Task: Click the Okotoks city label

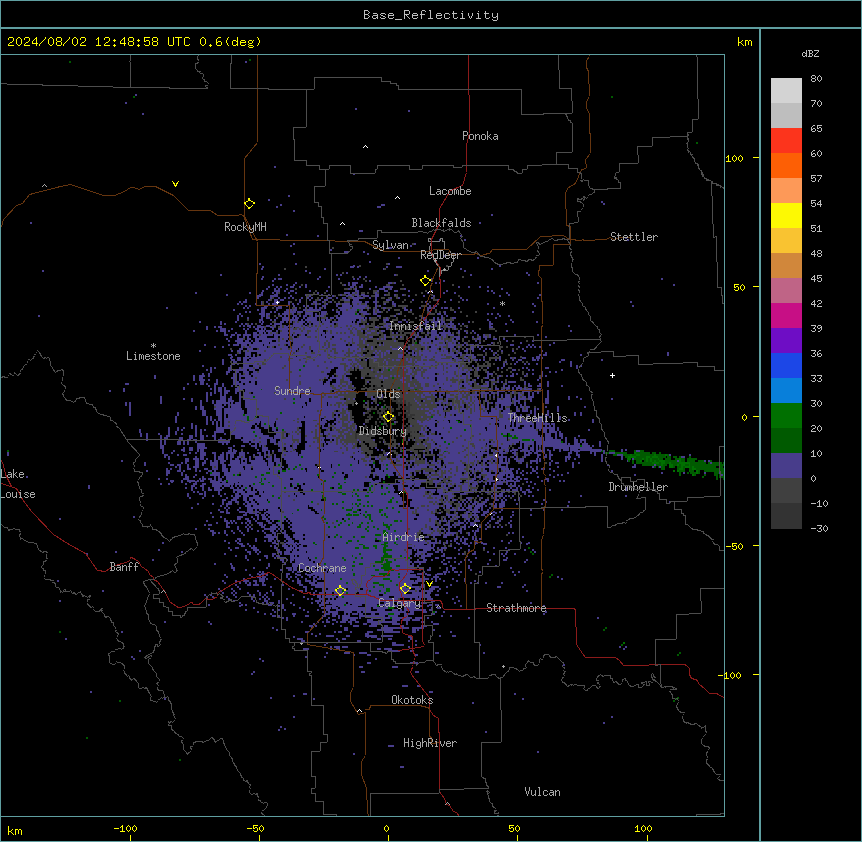Action: tap(412, 700)
